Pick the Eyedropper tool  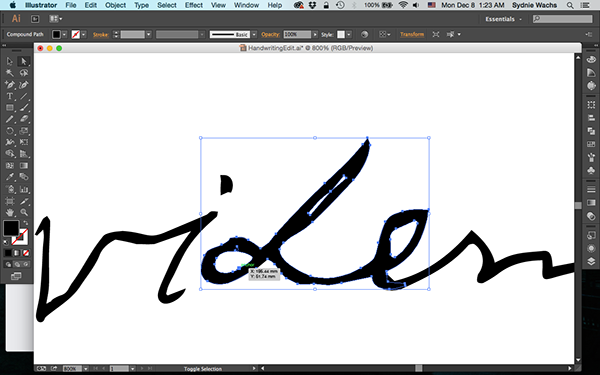[x=10, y=177]
